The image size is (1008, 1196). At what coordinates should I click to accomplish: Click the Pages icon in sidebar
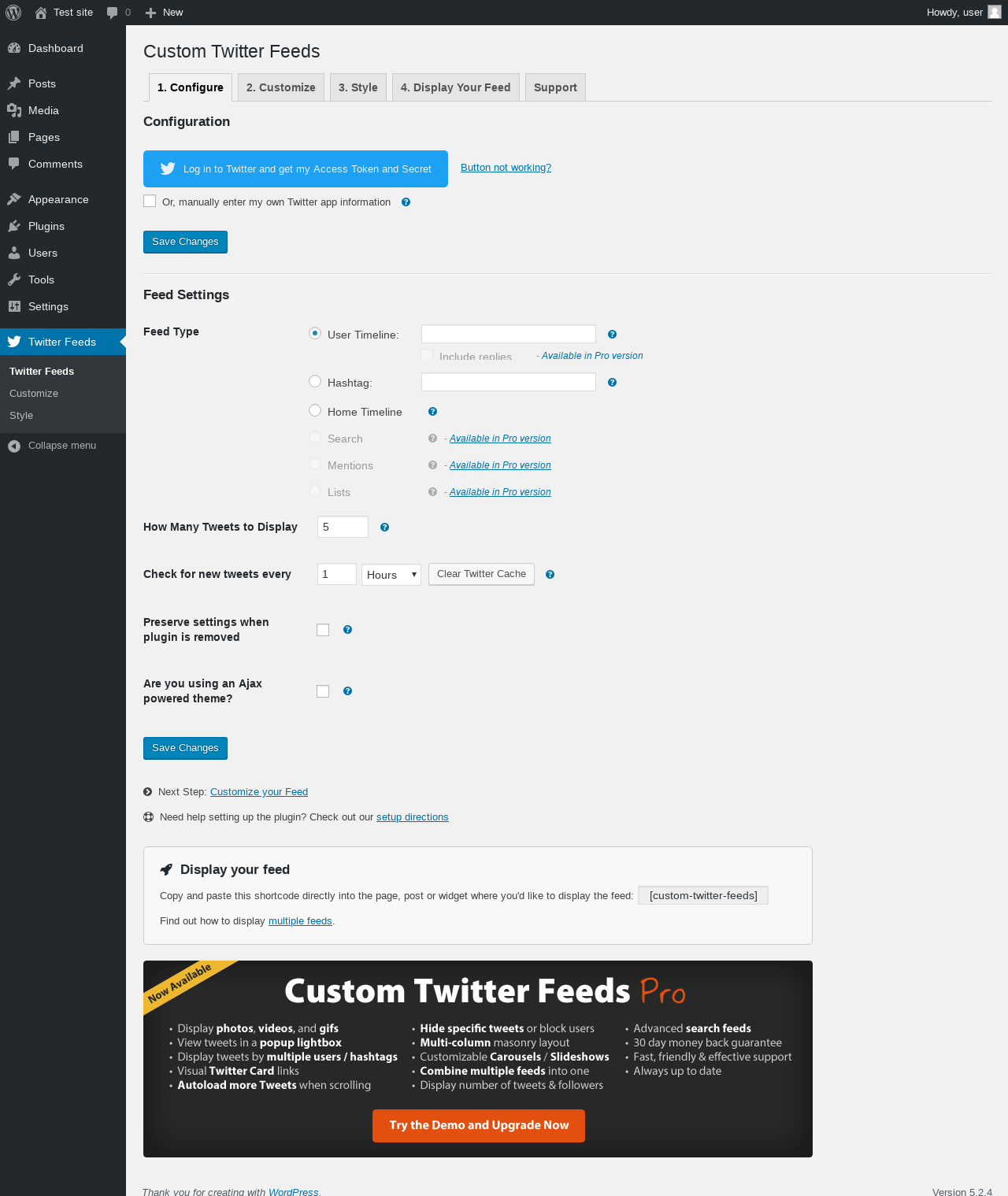click(14, 137)
